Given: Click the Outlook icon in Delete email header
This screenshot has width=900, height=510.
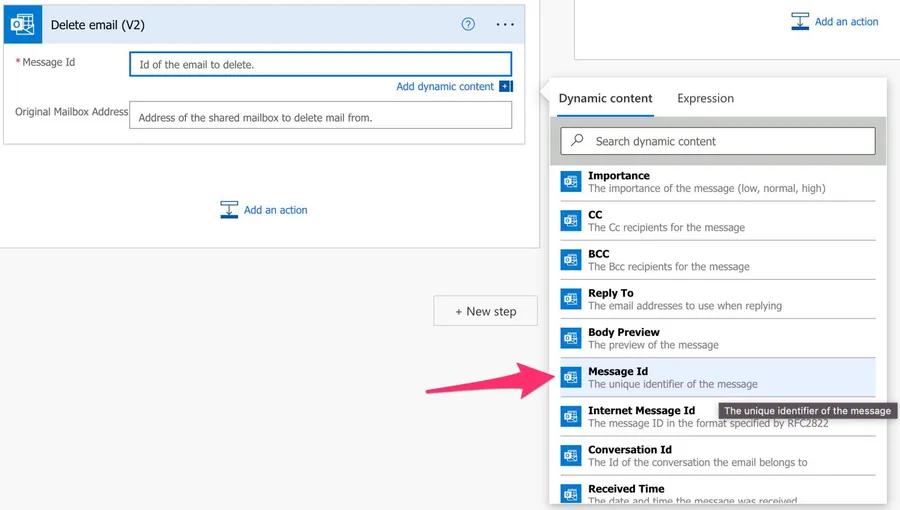Looking at the screenshot, I should tap(22, 24).
